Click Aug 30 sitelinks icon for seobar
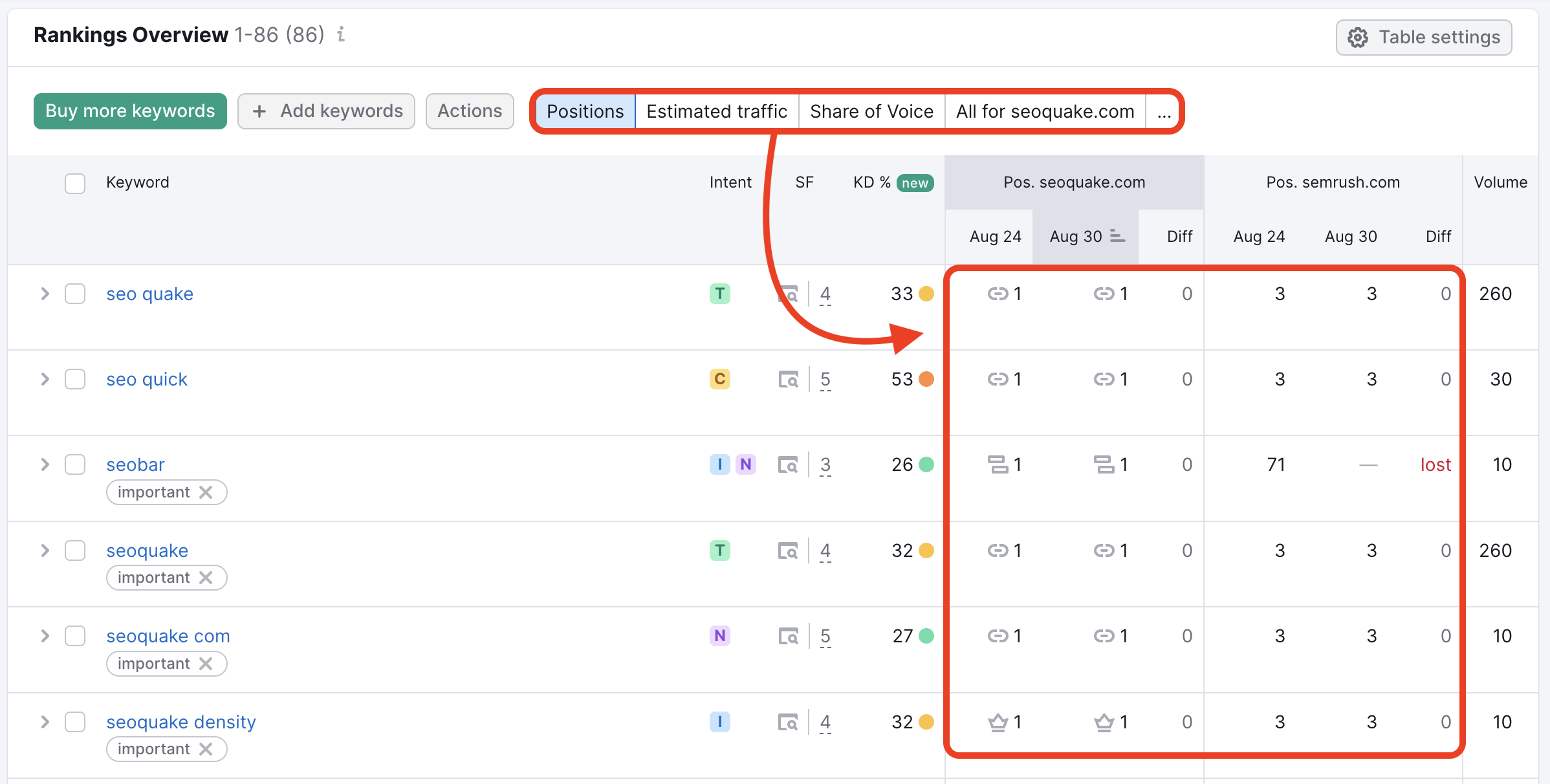Viewport: 1550px width, 784px height. click(1104, 464)
